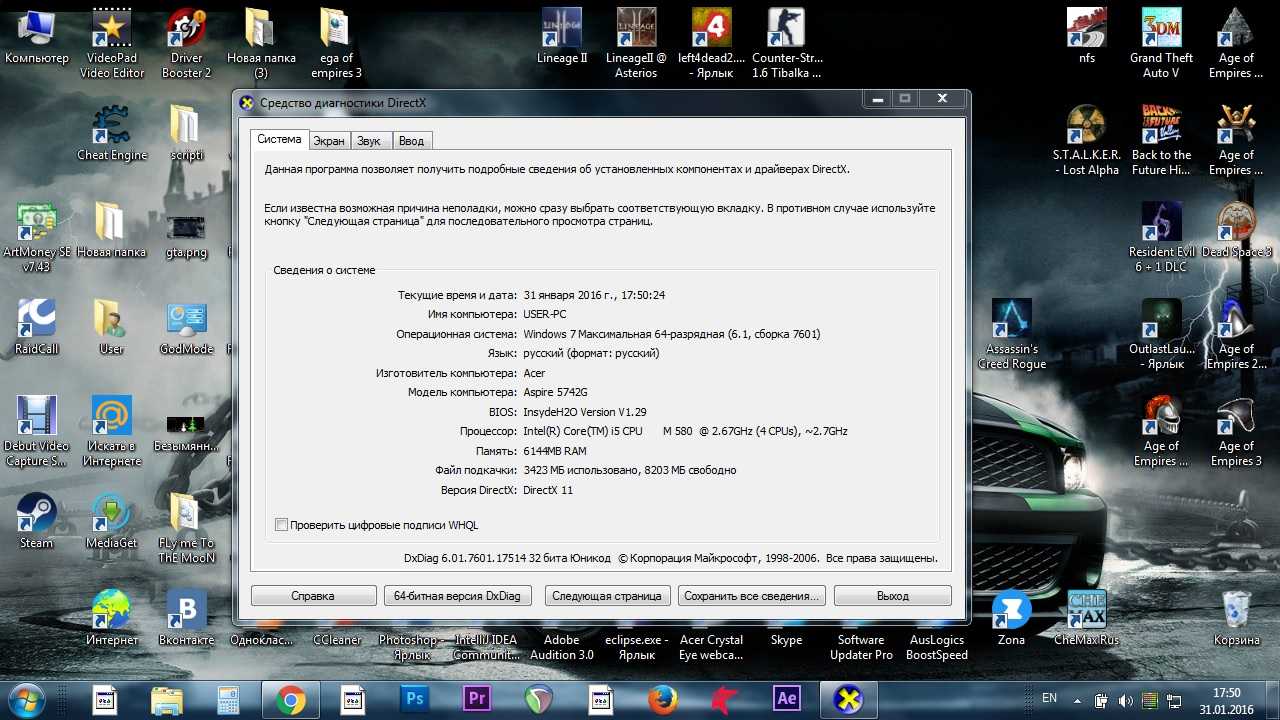Open the Windows Start menu

[26, 699]
